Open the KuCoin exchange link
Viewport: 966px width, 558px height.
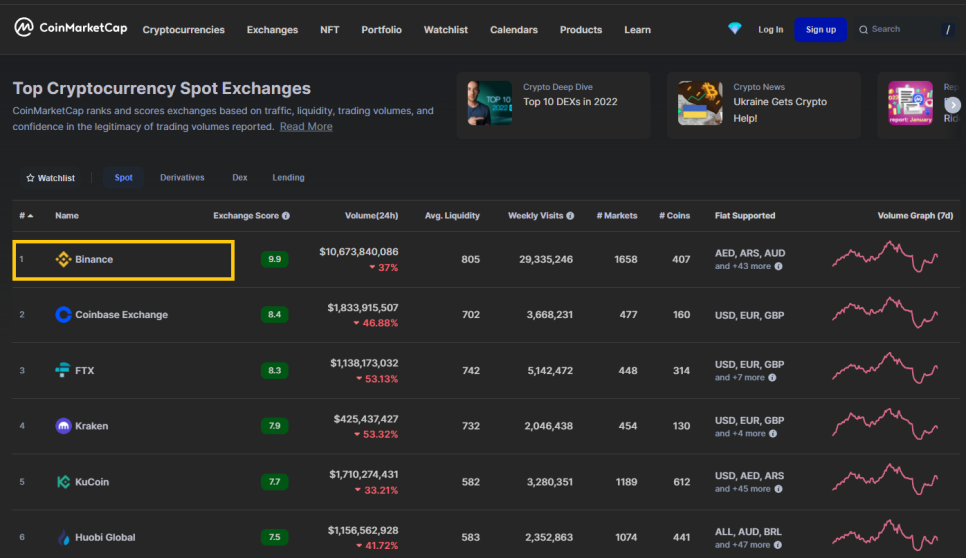[92, 482]
